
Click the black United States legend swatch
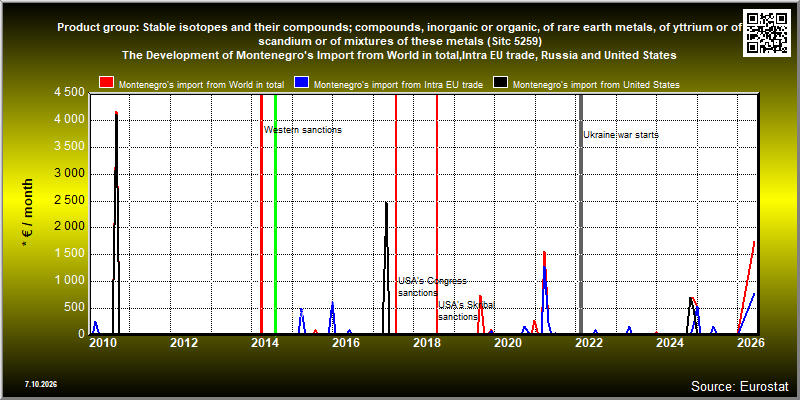(x=501, y=84)
